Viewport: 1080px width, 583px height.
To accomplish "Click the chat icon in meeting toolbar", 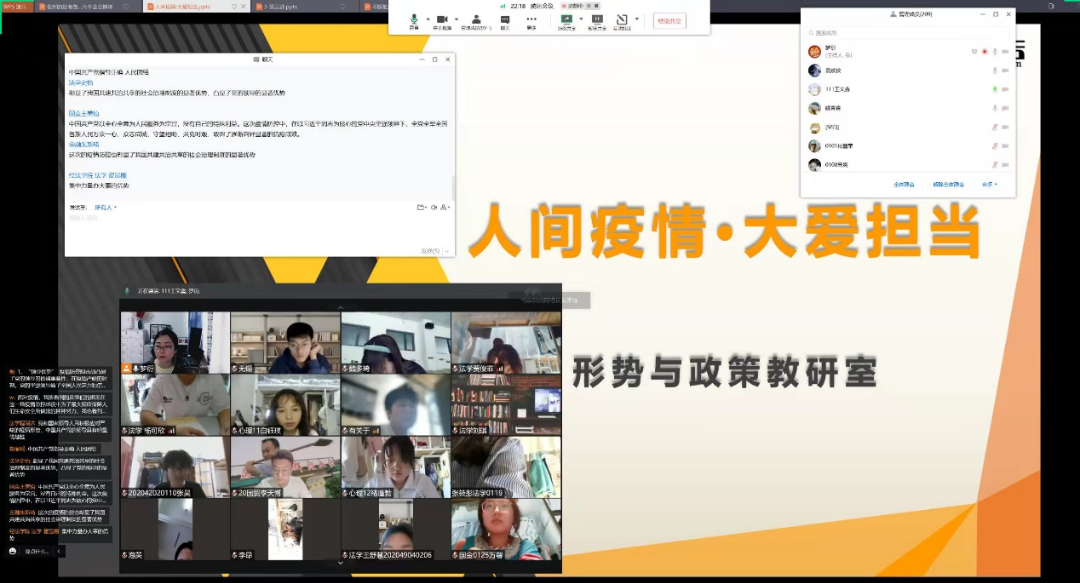I will pos(505,20).
